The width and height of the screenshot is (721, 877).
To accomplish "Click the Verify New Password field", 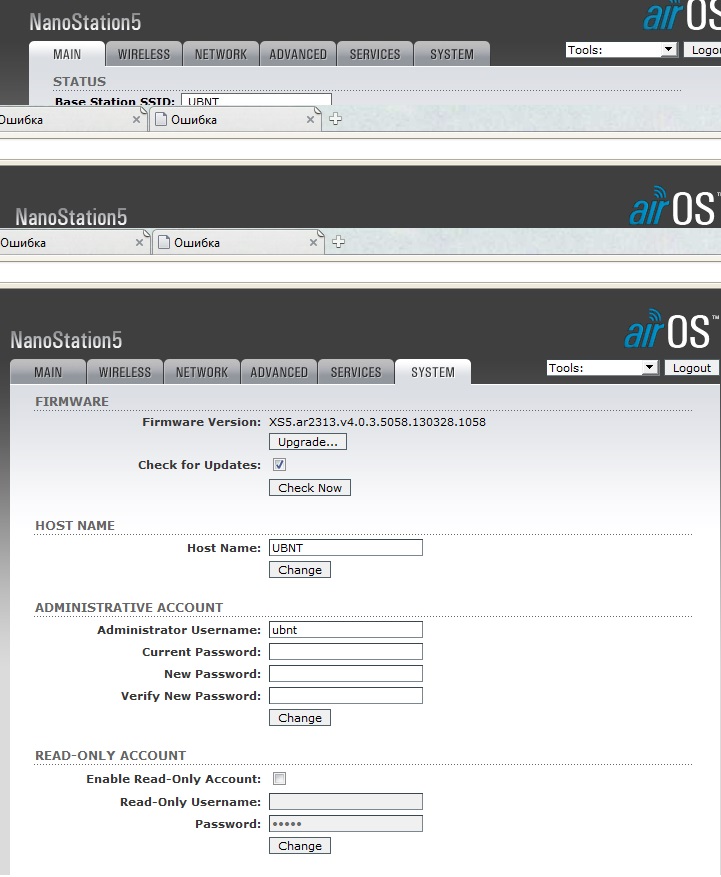I will pyautogui.click(x=346, y=696).
